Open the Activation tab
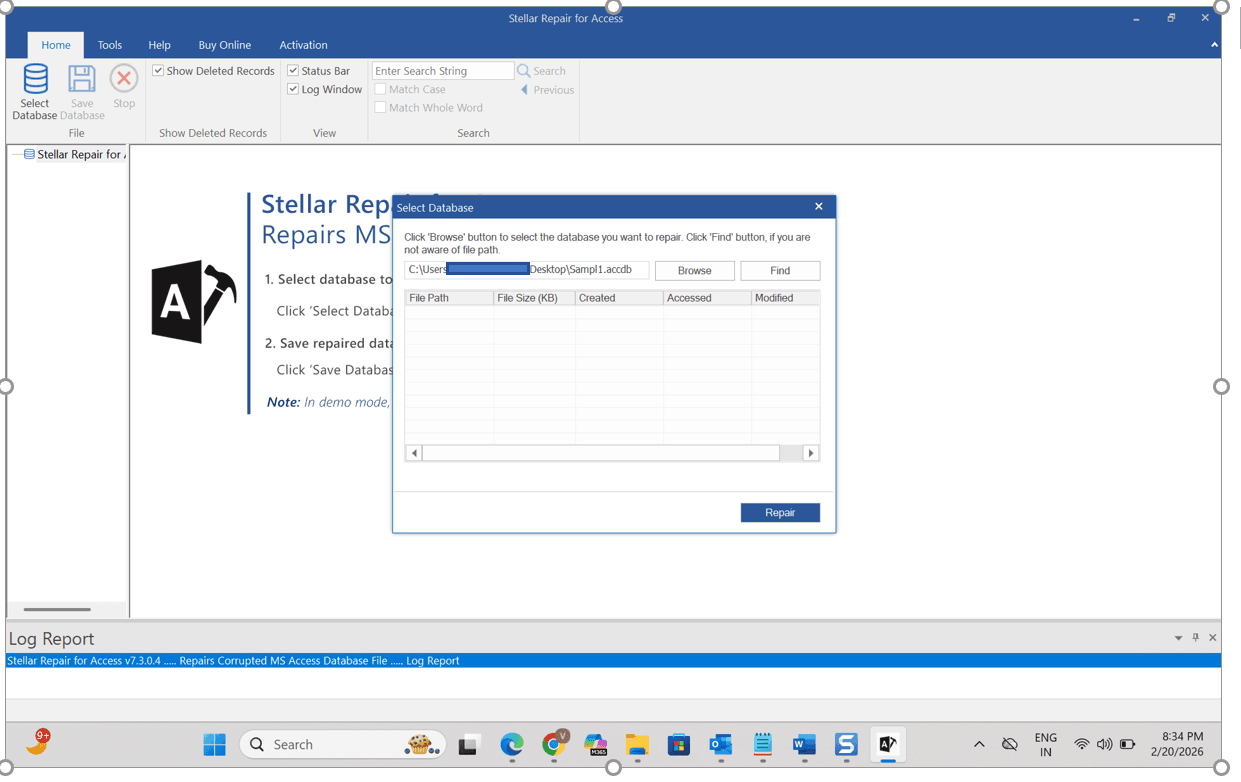This screenshot has width=1241, height=782. [x=303, y=45]
